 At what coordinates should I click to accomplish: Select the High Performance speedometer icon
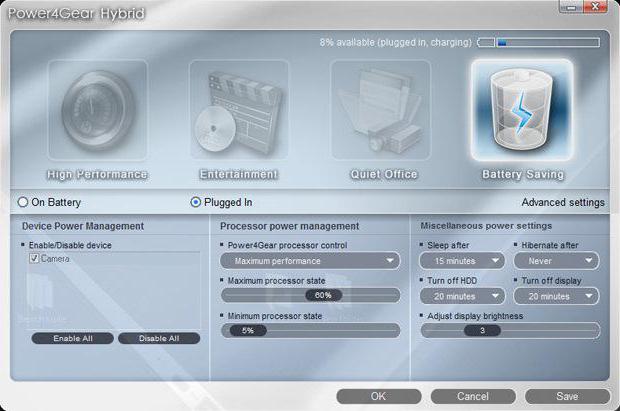pyautogui.click(x=97, y=110)
